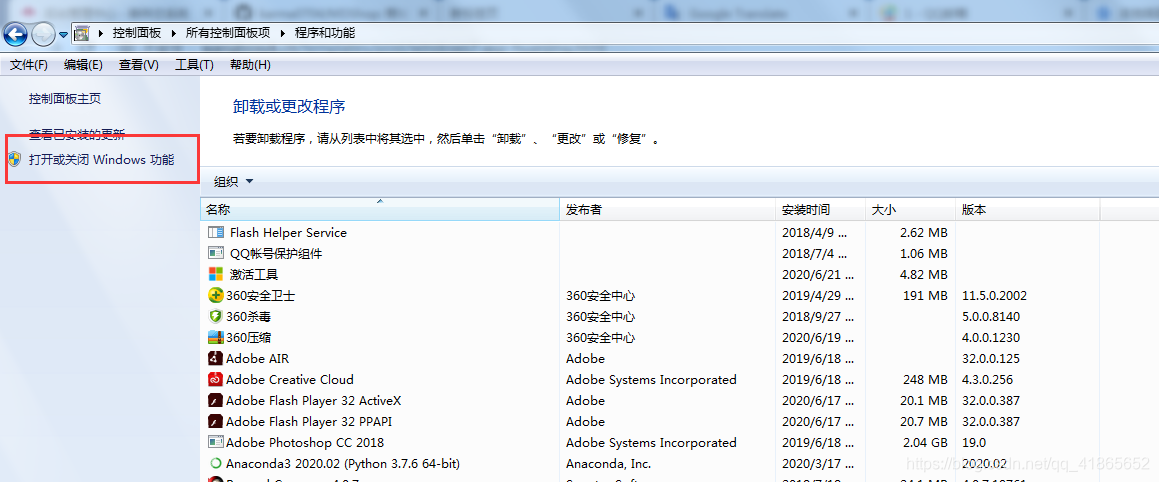Select Adobe Flash Player 32 ActiveX name

pyautogui.click(x=313, y=401)
